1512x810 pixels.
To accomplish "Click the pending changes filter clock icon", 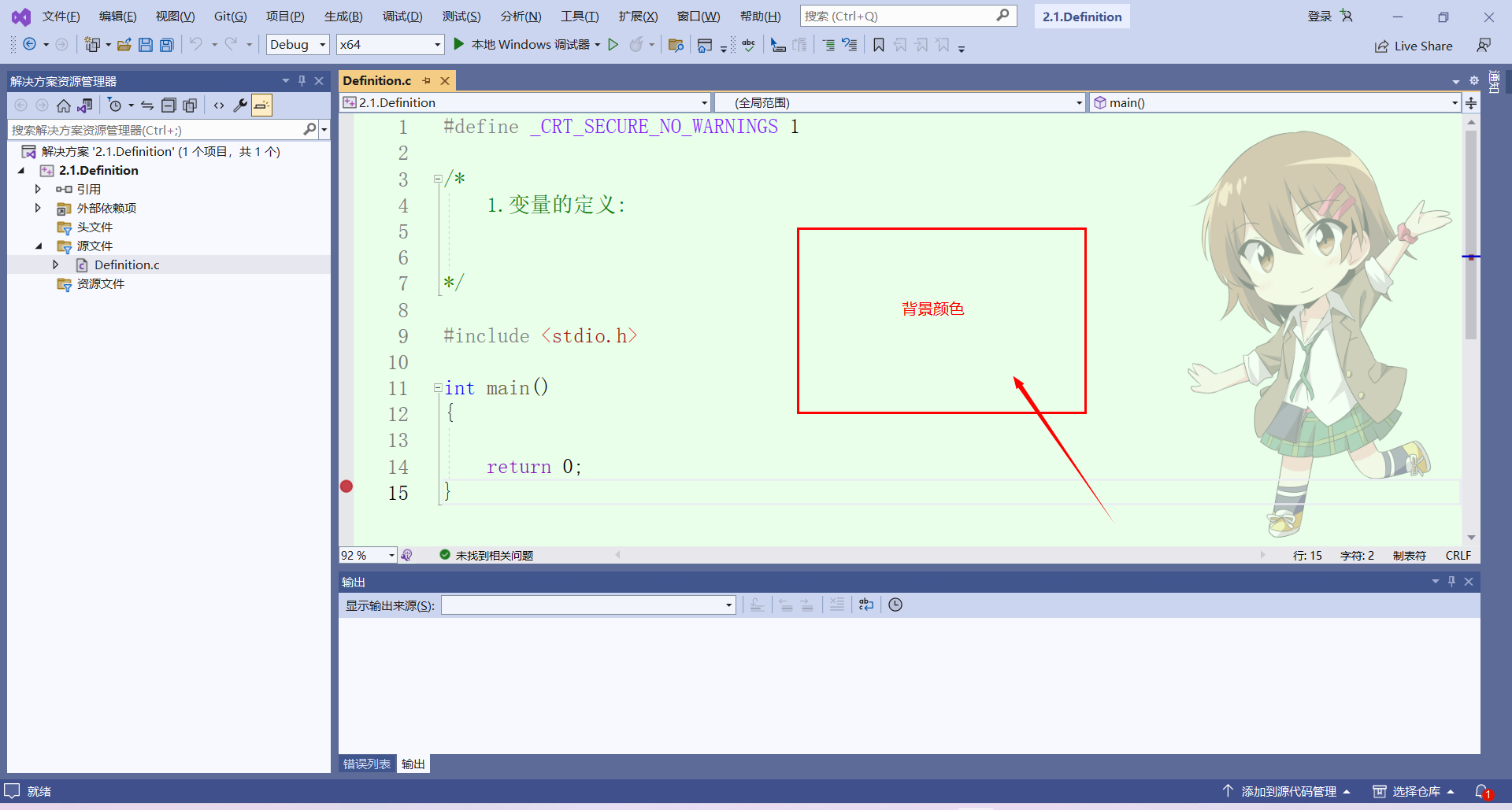I will point(115,105).
